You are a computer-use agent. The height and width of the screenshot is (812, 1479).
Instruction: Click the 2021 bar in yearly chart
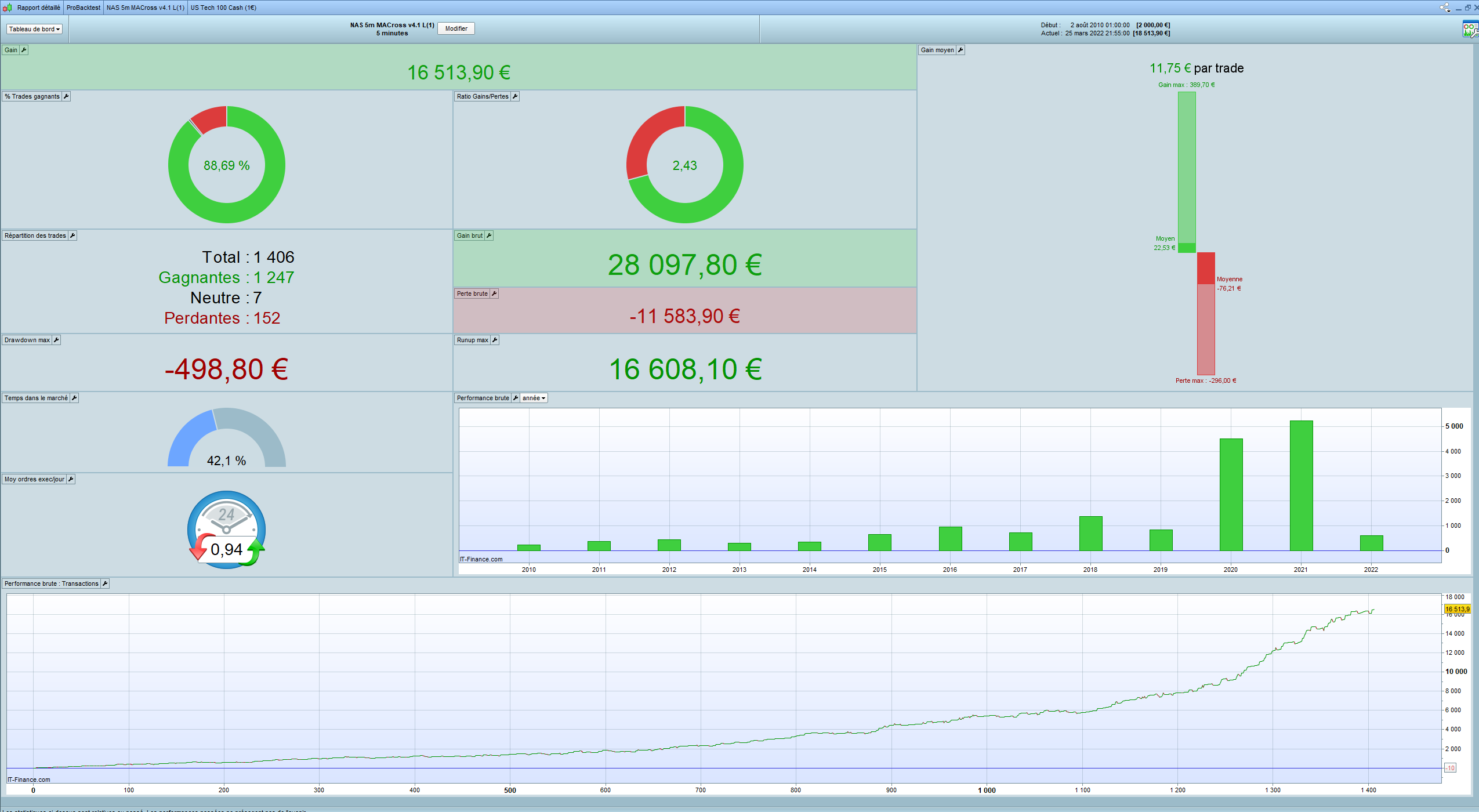pyautogui.click(x=1301, y=485)
